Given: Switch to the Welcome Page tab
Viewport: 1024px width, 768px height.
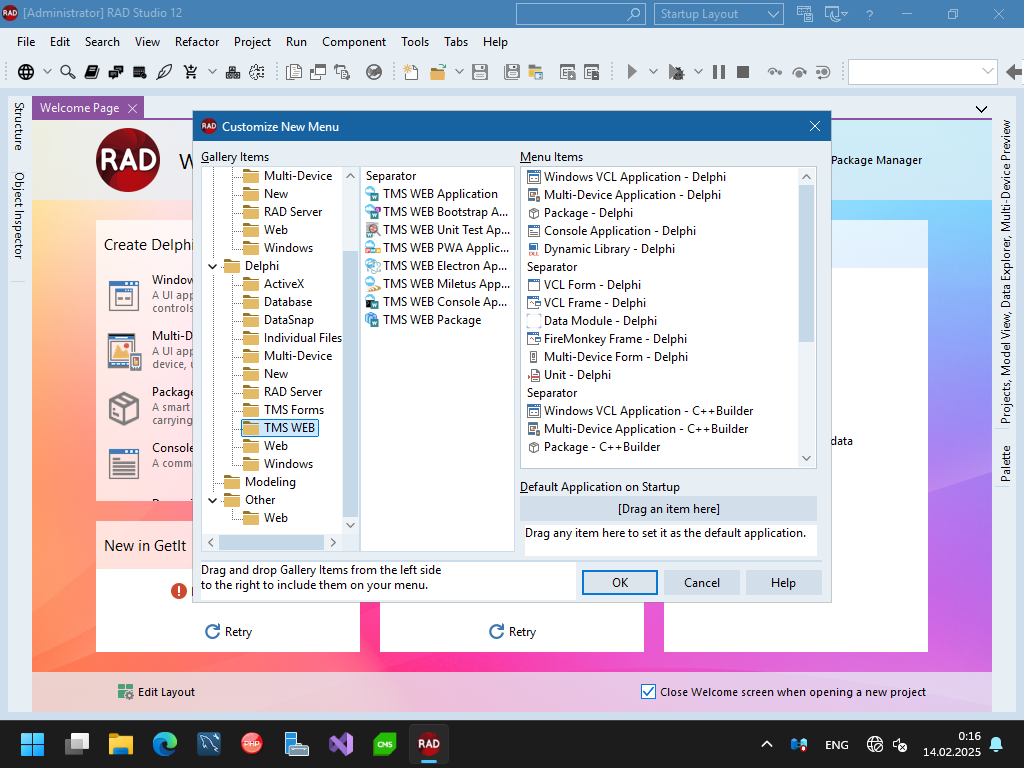Looking at the screenshot, I should (80, 108).
